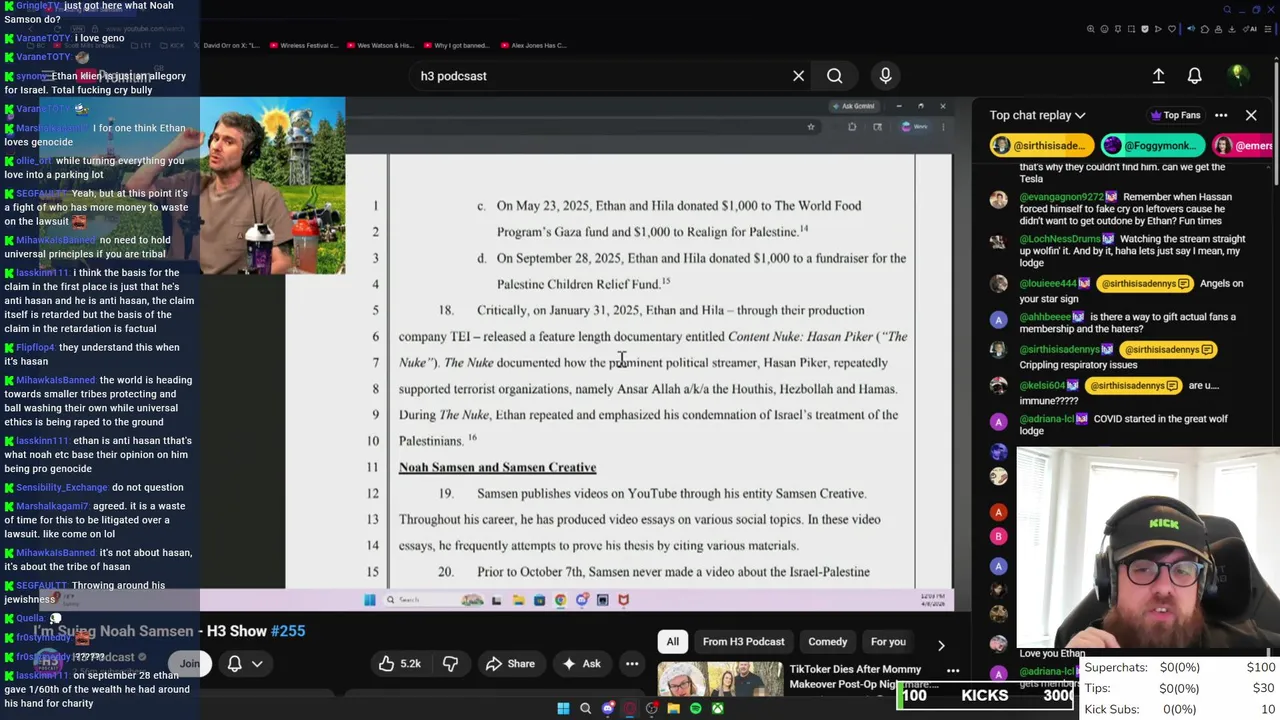Screen dimensions: 1280x720
Task: Like the video with 5.2k thumbs up
Action: click(x=398, y=663)
